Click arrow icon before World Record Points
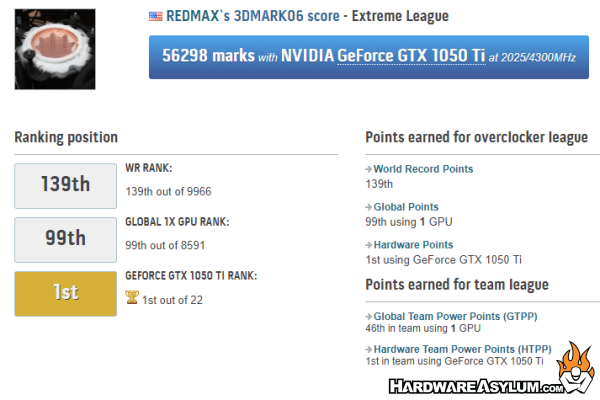This screenshot has width=600, height=400. click(368, 169)
